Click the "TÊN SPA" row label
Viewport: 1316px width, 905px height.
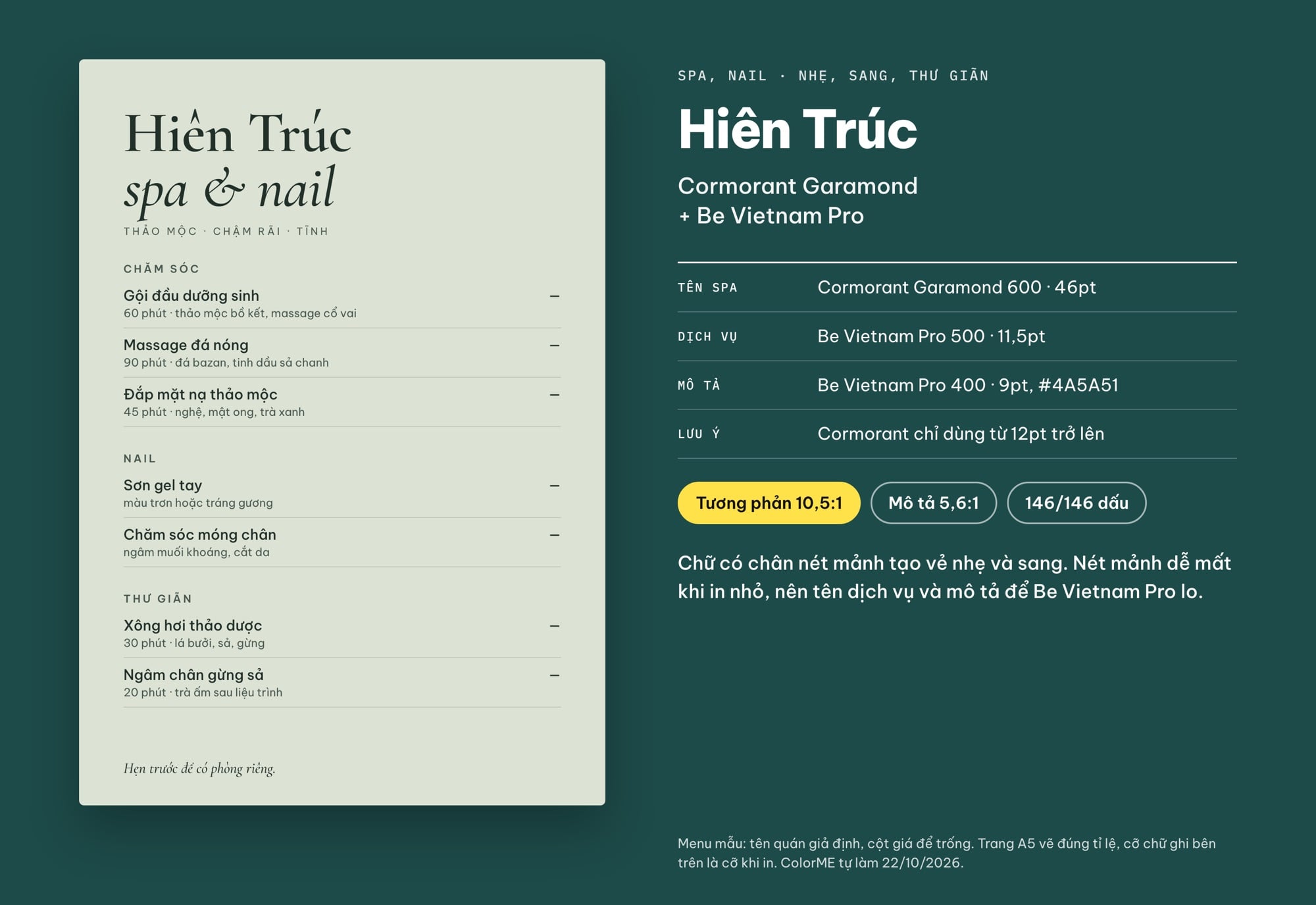coord(707,288)
